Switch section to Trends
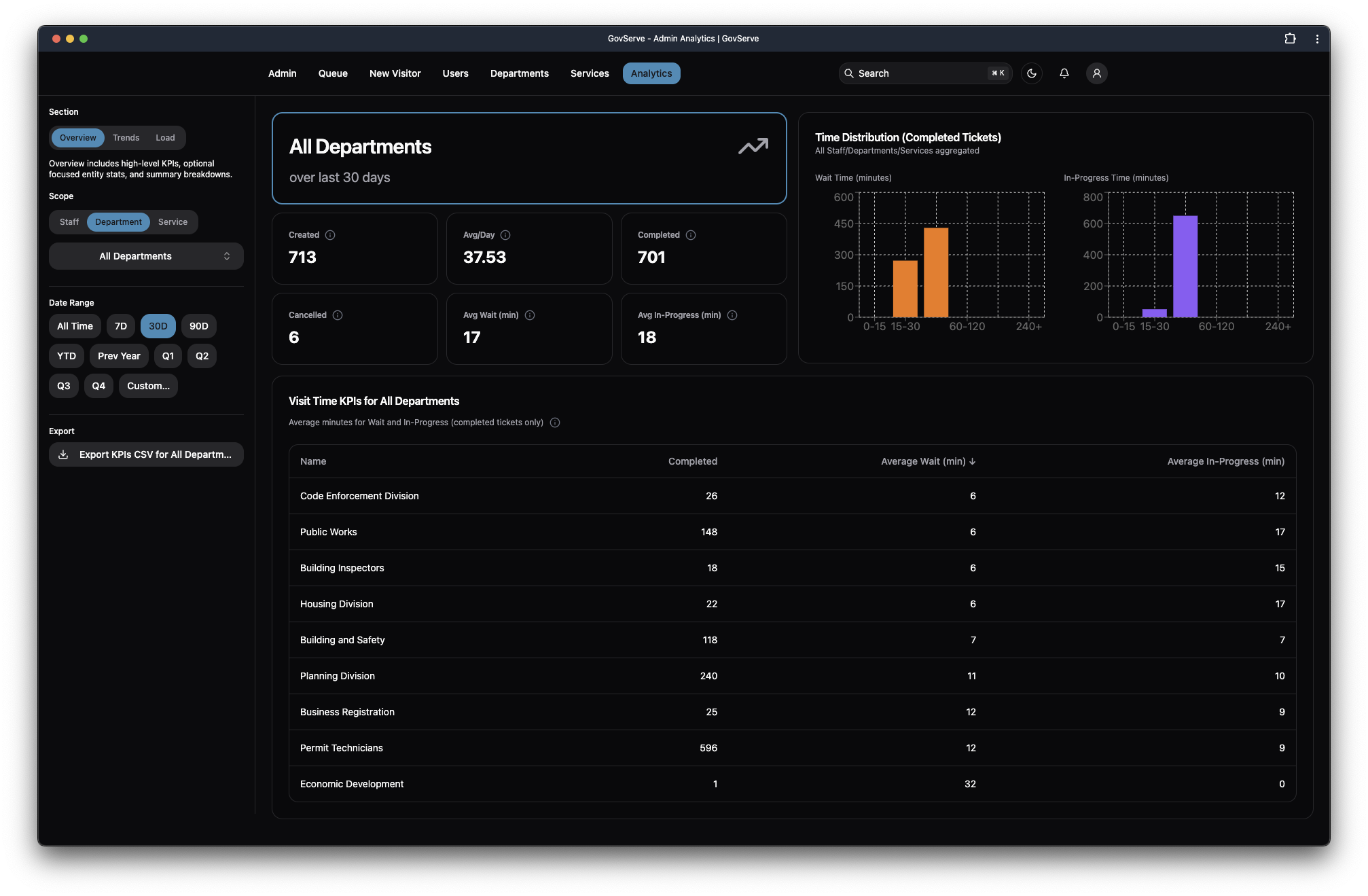The width and height of the screenshot is (1368, 896). 126,138
